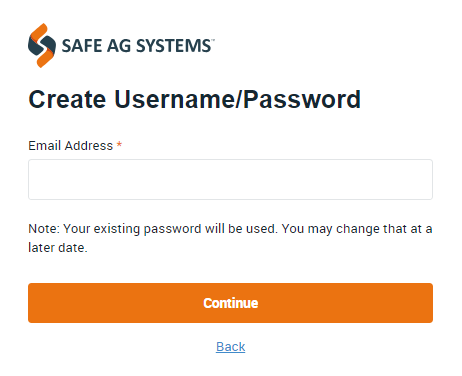The height and width of the screenshot is (376, 462).
Task: Click the word Password in the heading
Action: [x=302, y=99]
